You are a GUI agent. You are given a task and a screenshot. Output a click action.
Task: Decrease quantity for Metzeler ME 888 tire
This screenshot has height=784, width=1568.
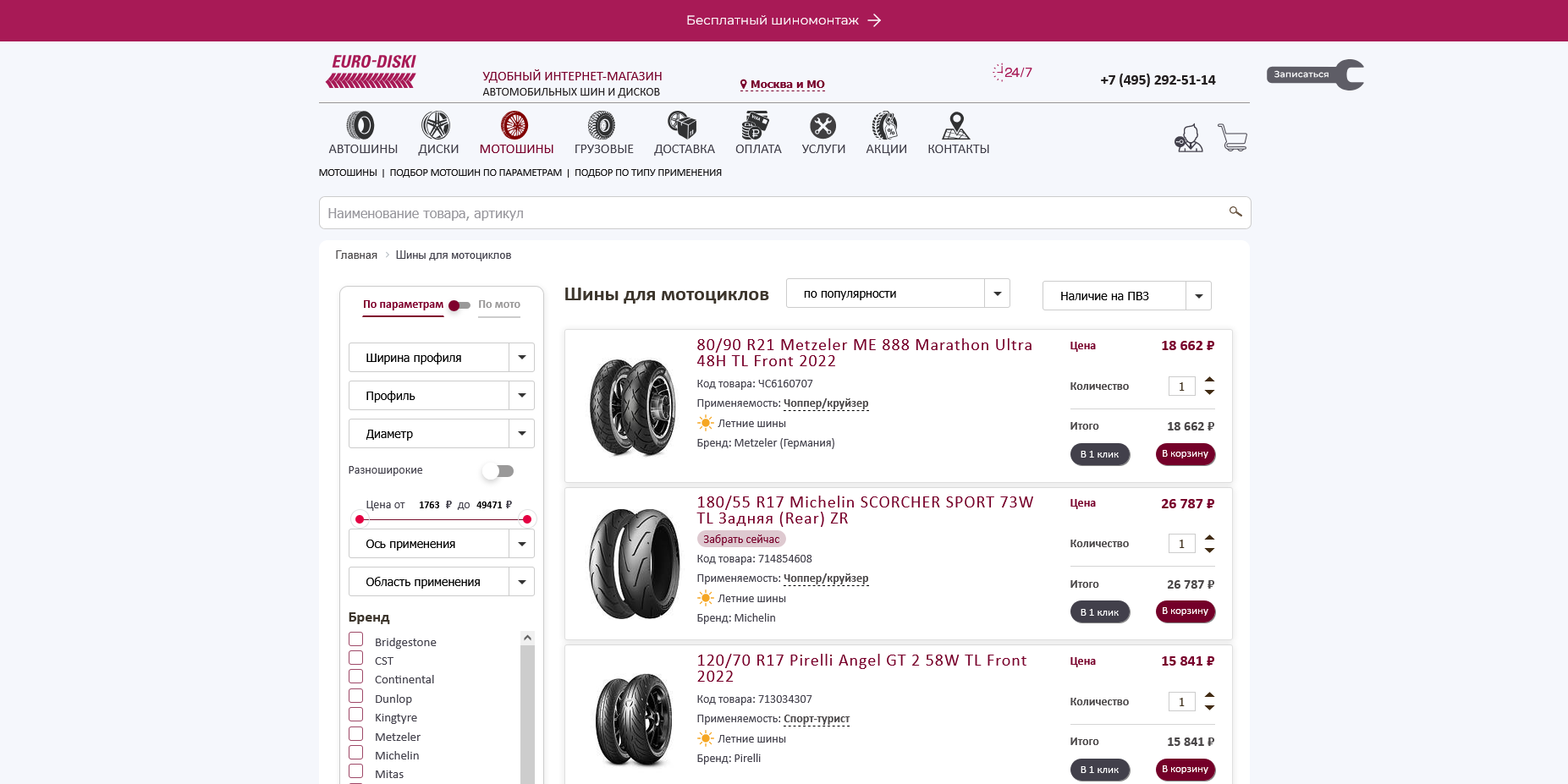[x=1210, y=392]
